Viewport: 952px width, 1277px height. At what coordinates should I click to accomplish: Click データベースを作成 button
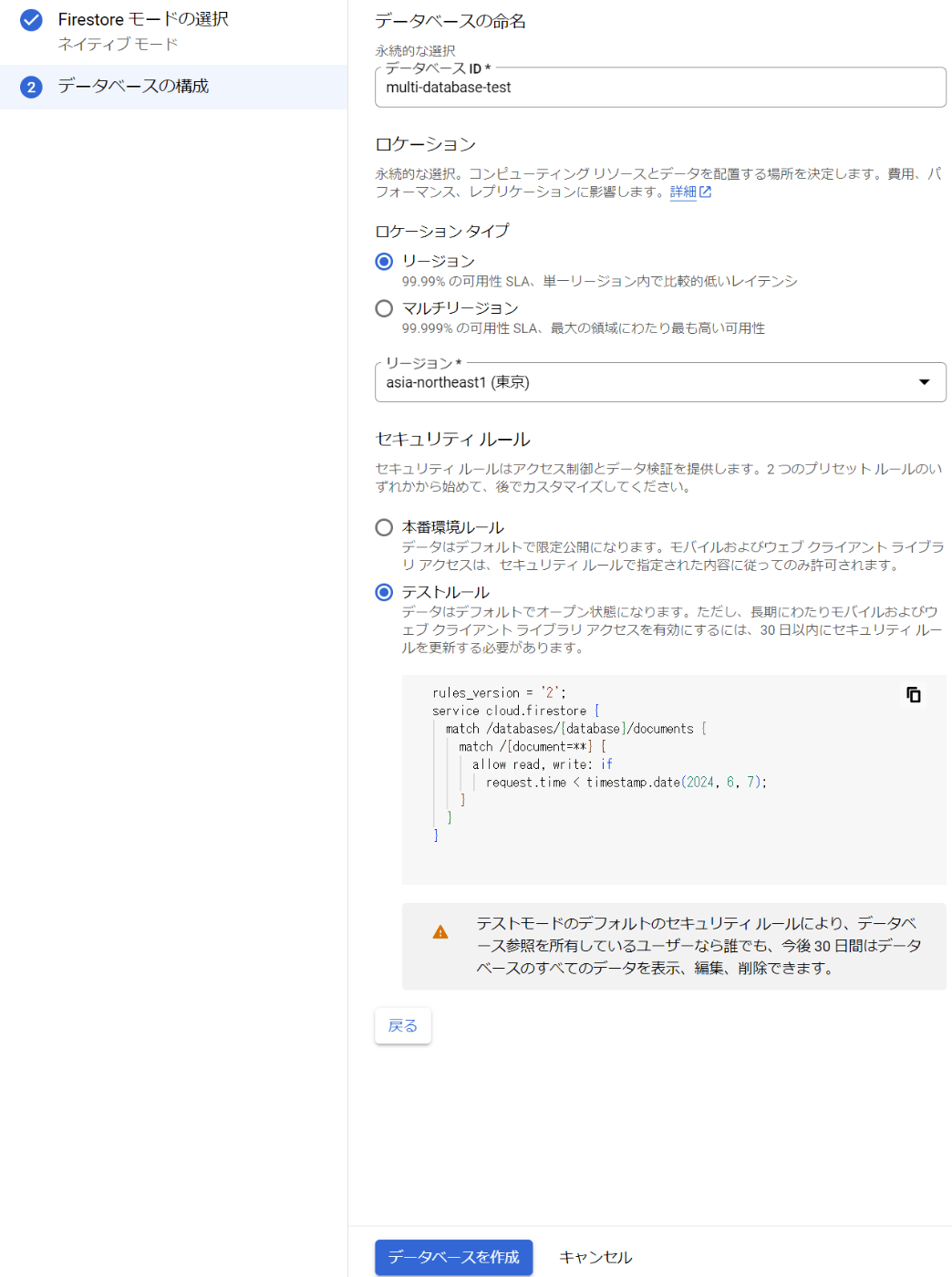pyautogui.click(x=453, y=1257)
